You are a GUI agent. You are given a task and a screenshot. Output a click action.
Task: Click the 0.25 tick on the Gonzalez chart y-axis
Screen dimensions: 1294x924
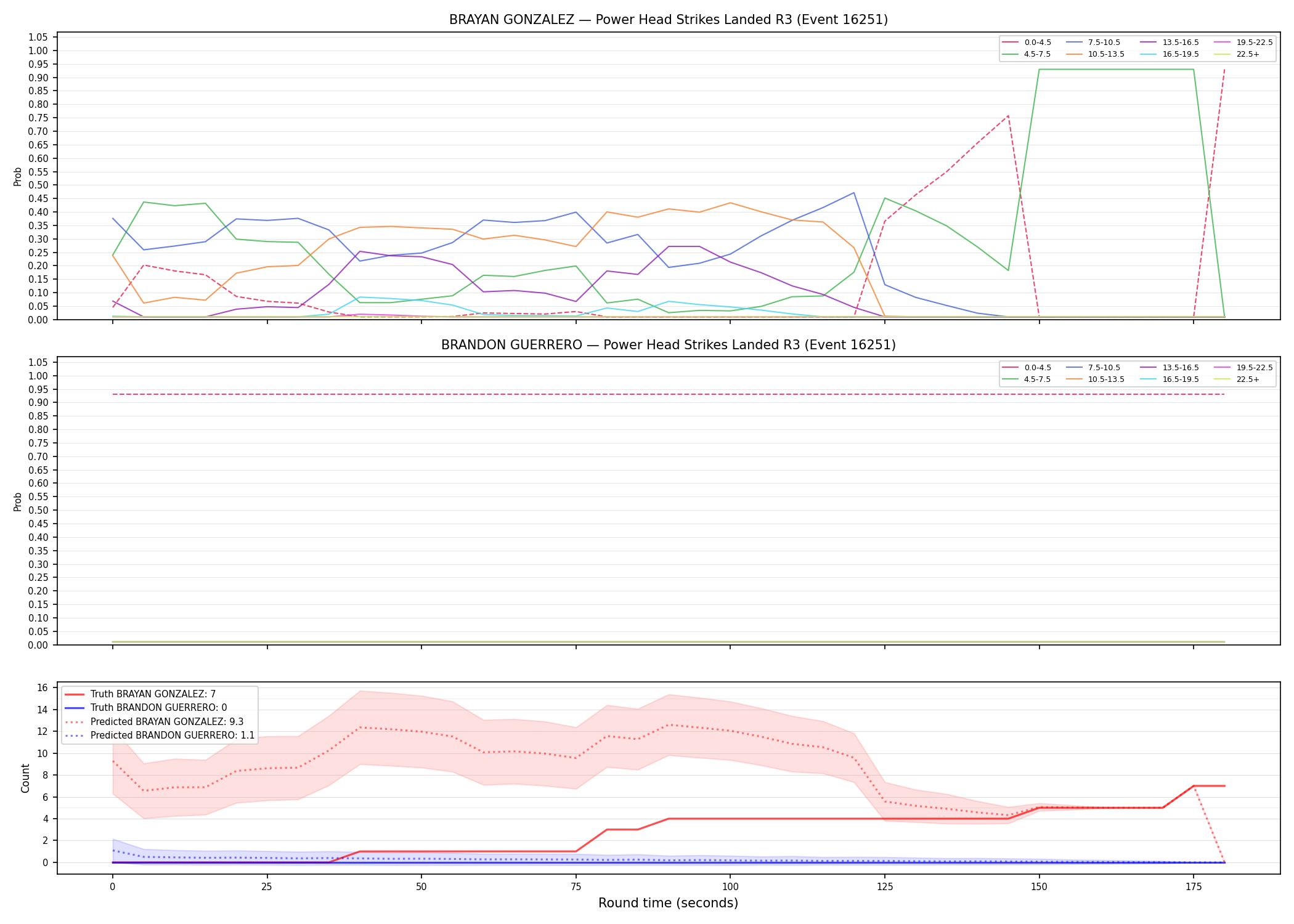click(38, 253)
